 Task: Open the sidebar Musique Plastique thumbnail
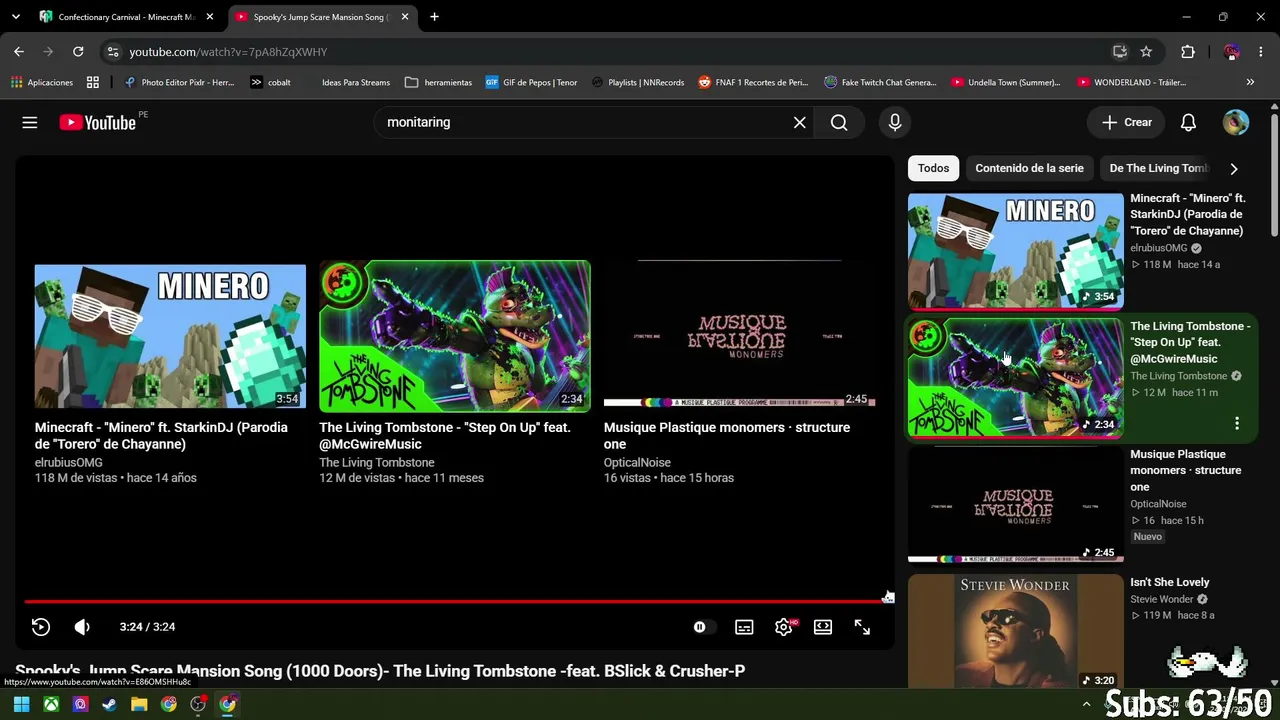click(1015, 504)
